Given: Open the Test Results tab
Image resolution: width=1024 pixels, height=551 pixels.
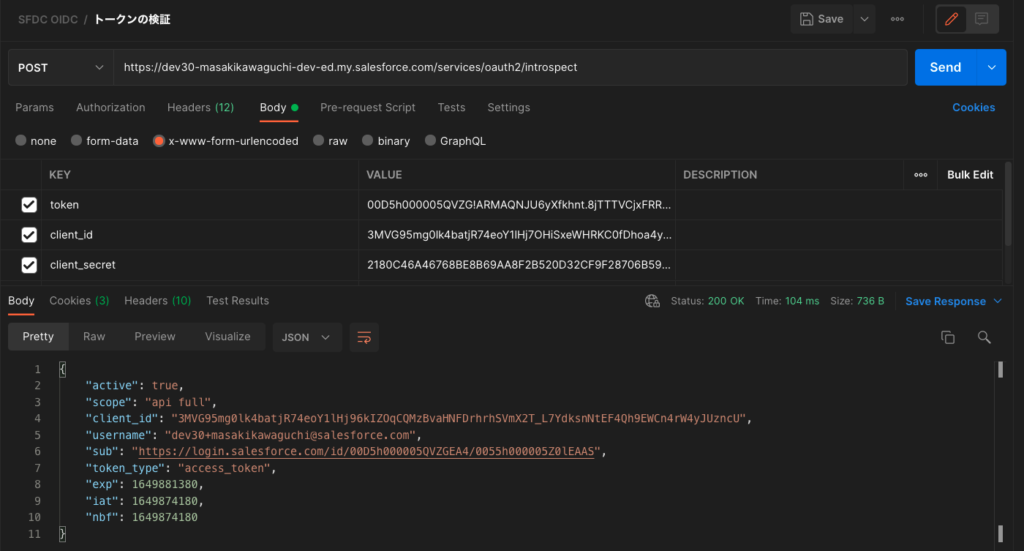Looking at the screenshot, I should (237, 301).
